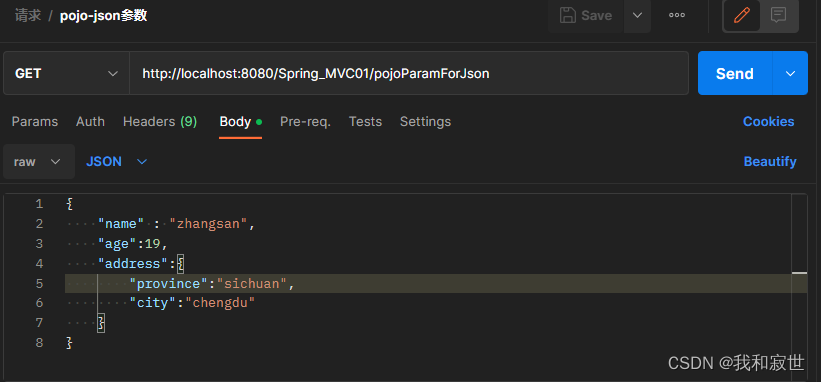Open the Auth tab
821x382 pixels.
pos(90,121)
